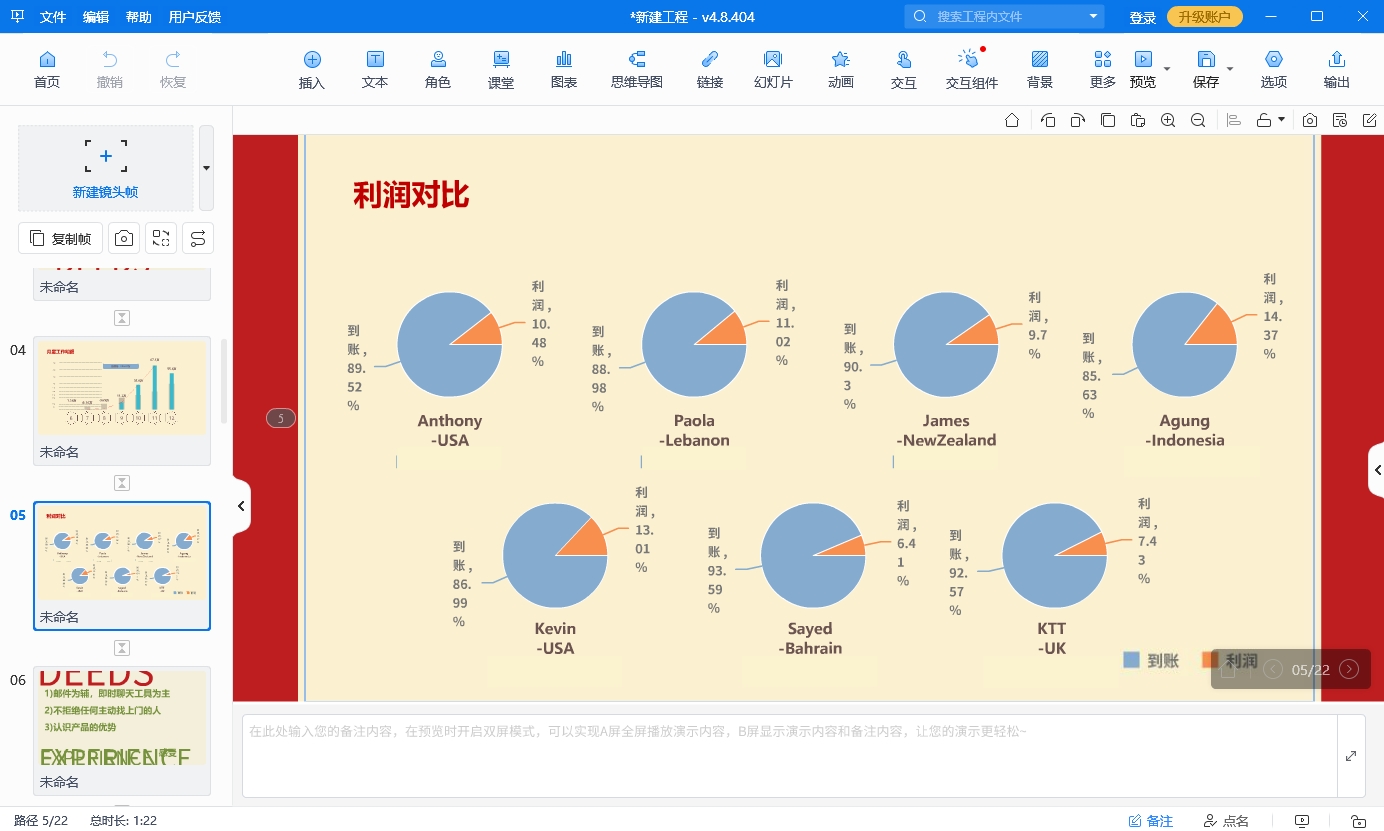Click the zoom in magnifier icon
The height and width of the screenshot is (831, 1384).
pos(1168,120)
